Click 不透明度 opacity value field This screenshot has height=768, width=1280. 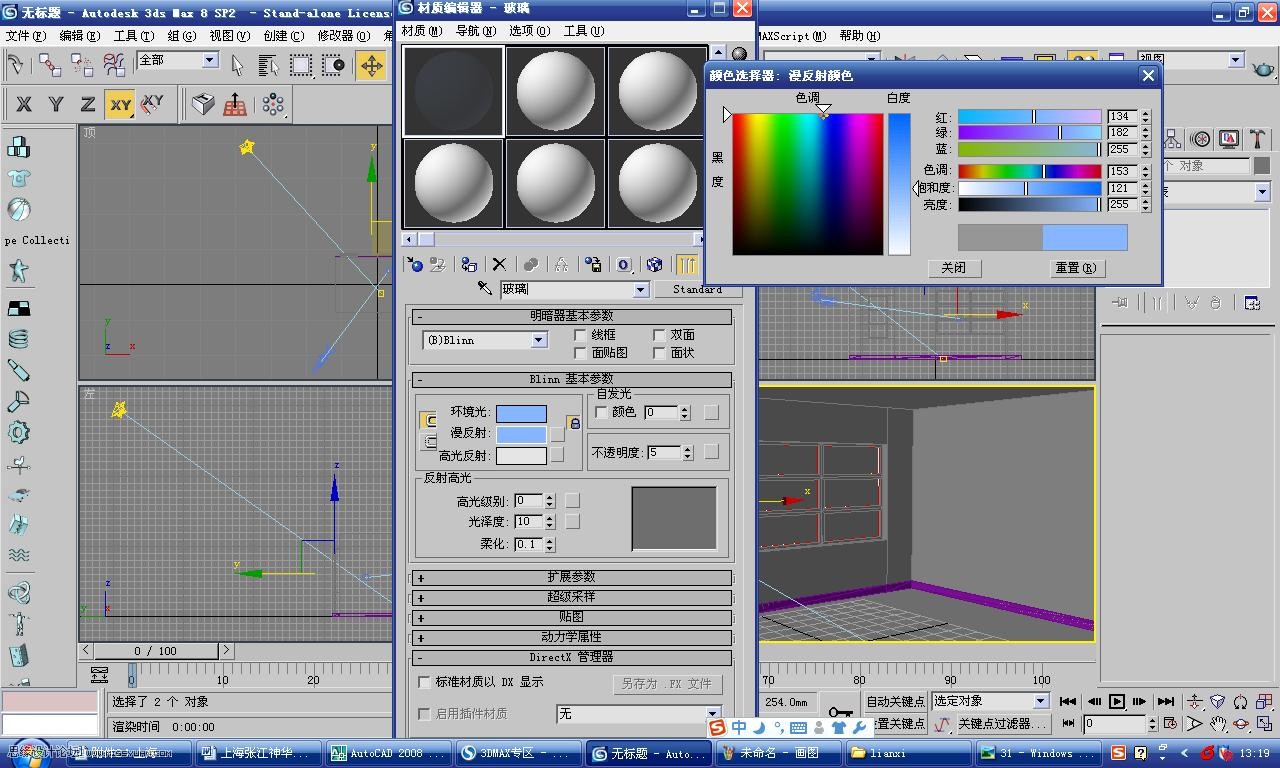coord(664,452)
